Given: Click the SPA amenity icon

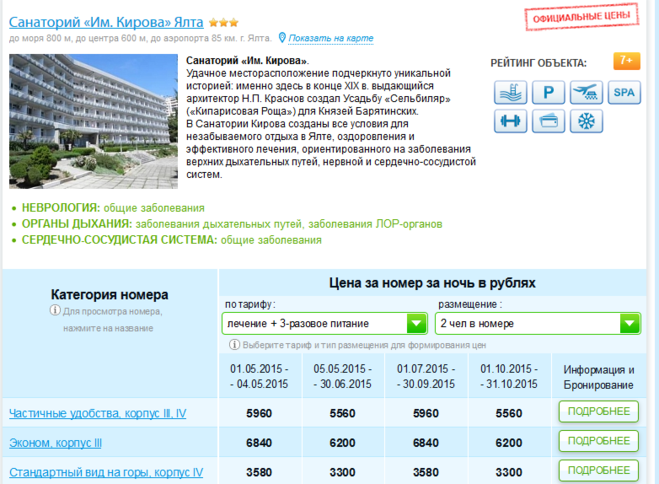Looking at the screenshot, I should click(x=624, y=93).
